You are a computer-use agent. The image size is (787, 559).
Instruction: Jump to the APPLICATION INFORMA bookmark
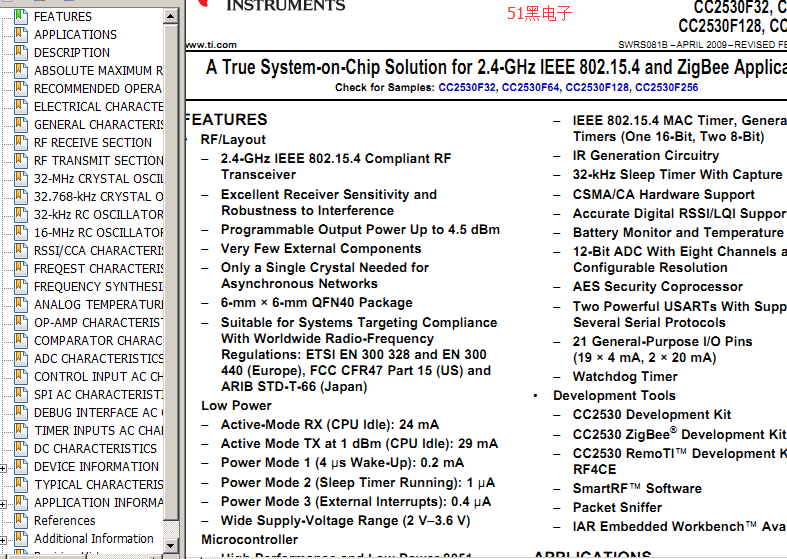tap(98, 503)
